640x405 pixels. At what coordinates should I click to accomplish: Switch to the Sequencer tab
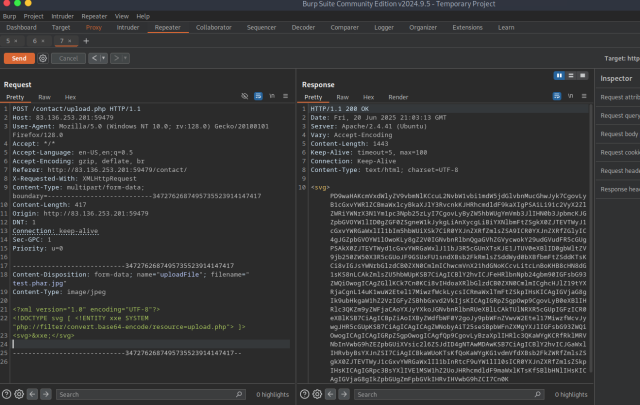261,27
